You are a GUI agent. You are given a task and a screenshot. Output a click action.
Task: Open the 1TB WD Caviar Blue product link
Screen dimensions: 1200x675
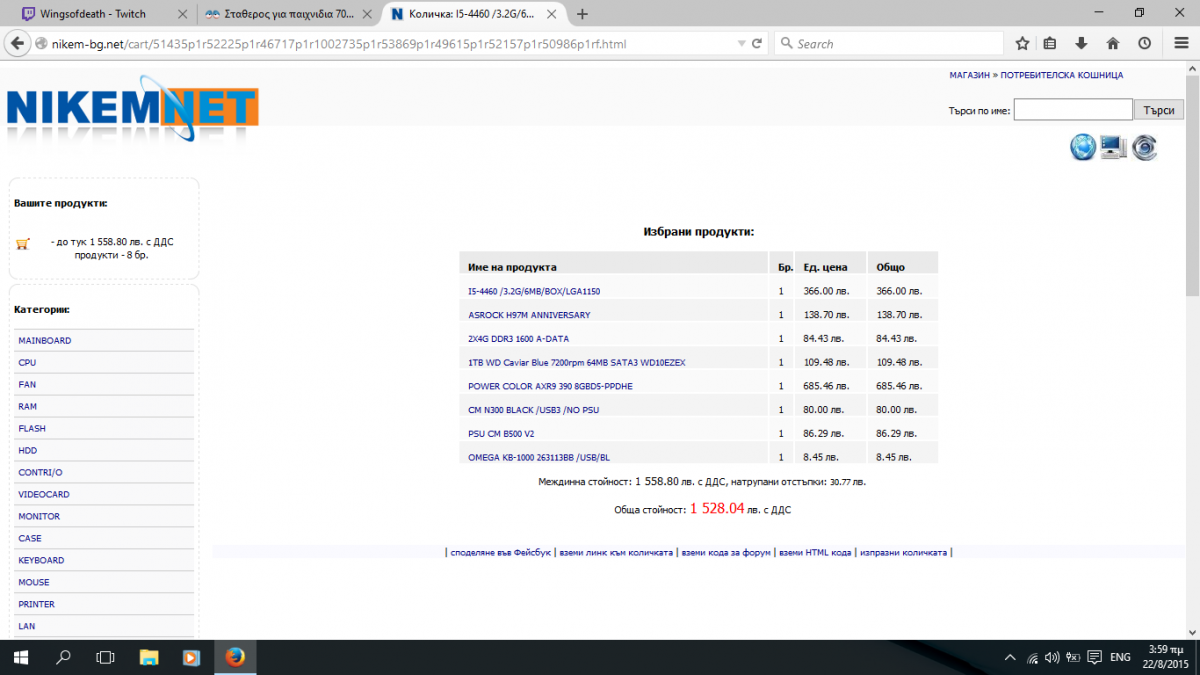pos(576,362)
